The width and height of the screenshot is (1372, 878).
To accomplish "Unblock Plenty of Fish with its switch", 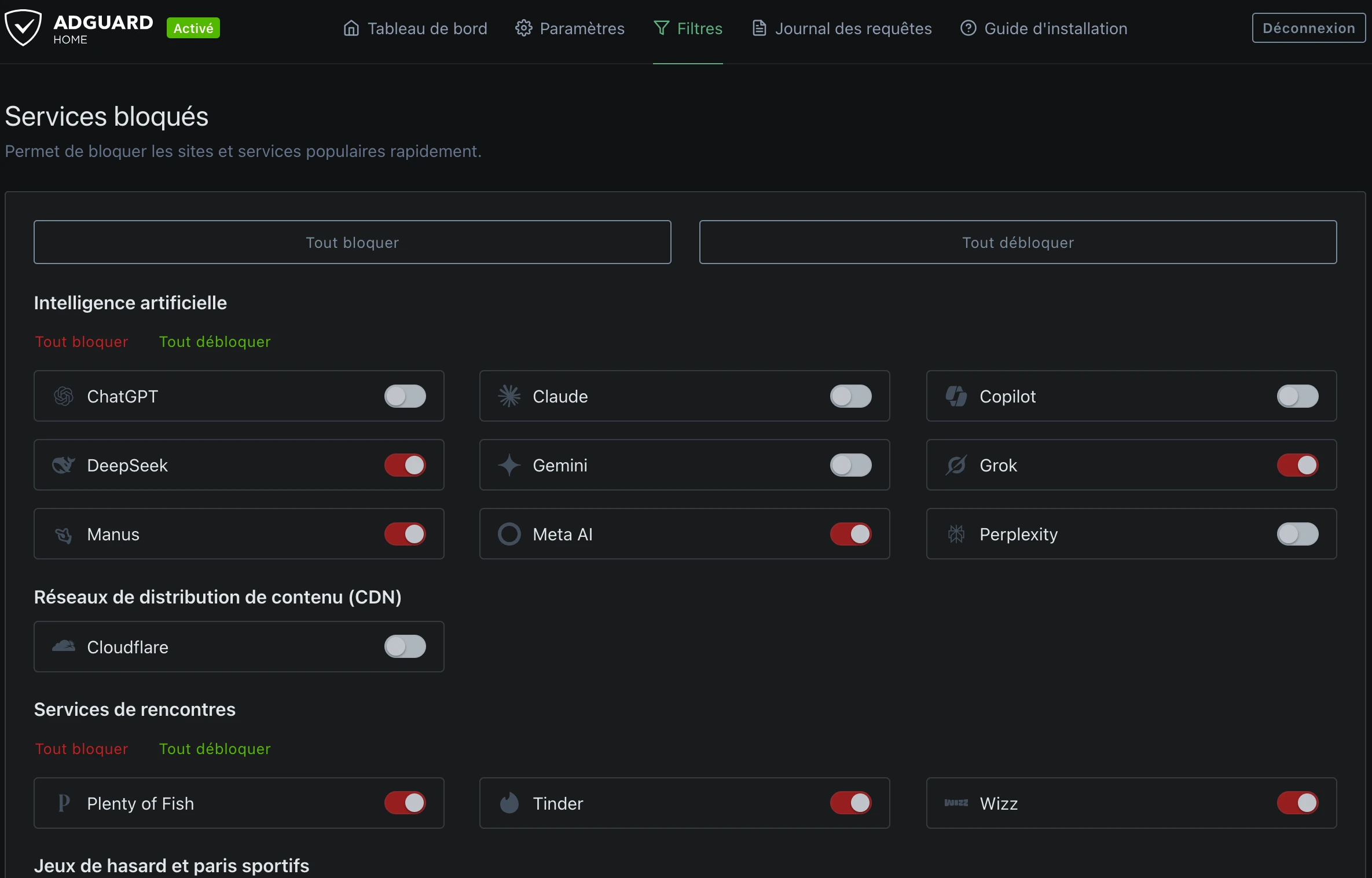I will (405, 803).
